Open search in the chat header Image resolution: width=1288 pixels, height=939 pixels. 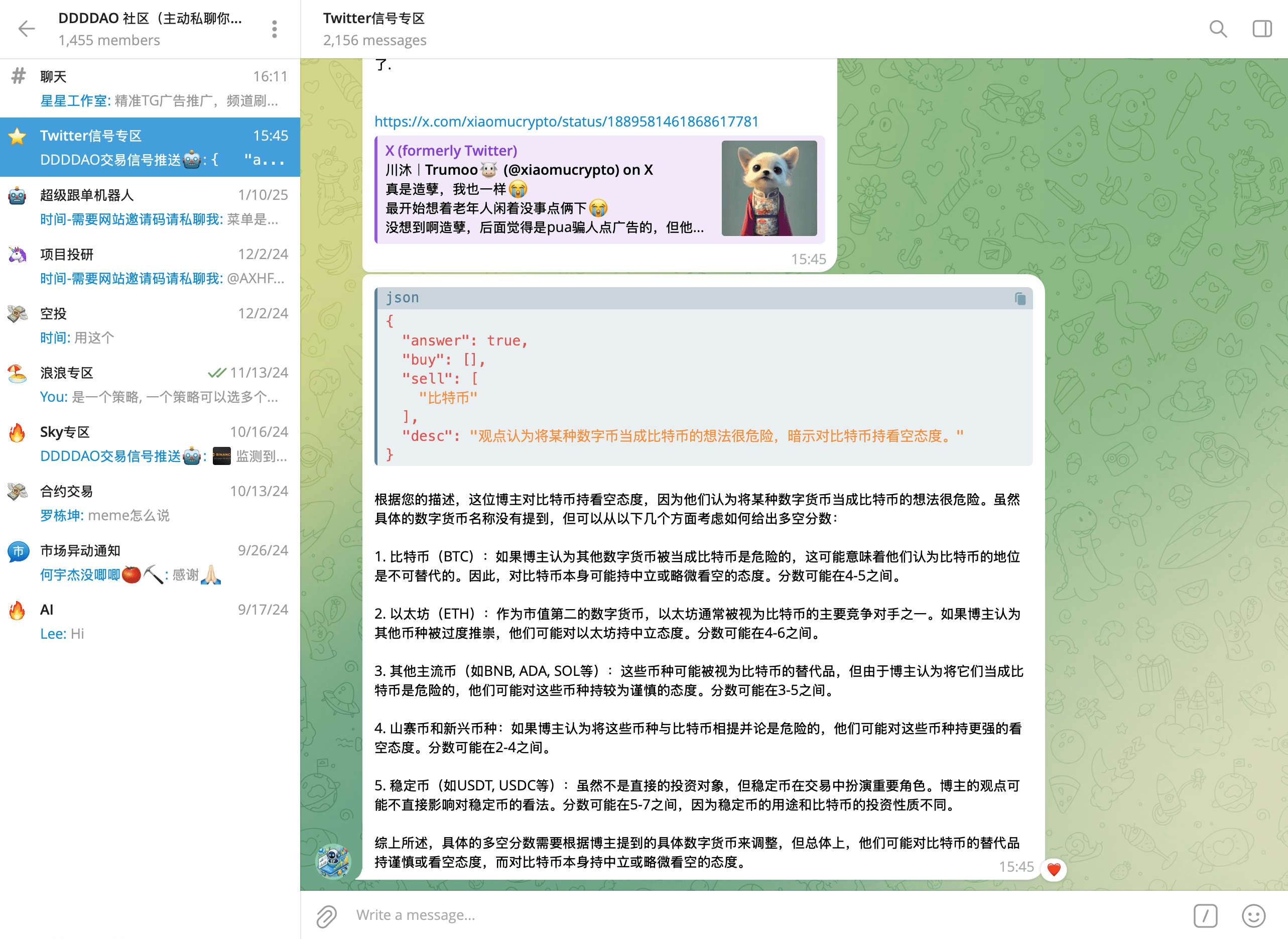click(1218, 29)
